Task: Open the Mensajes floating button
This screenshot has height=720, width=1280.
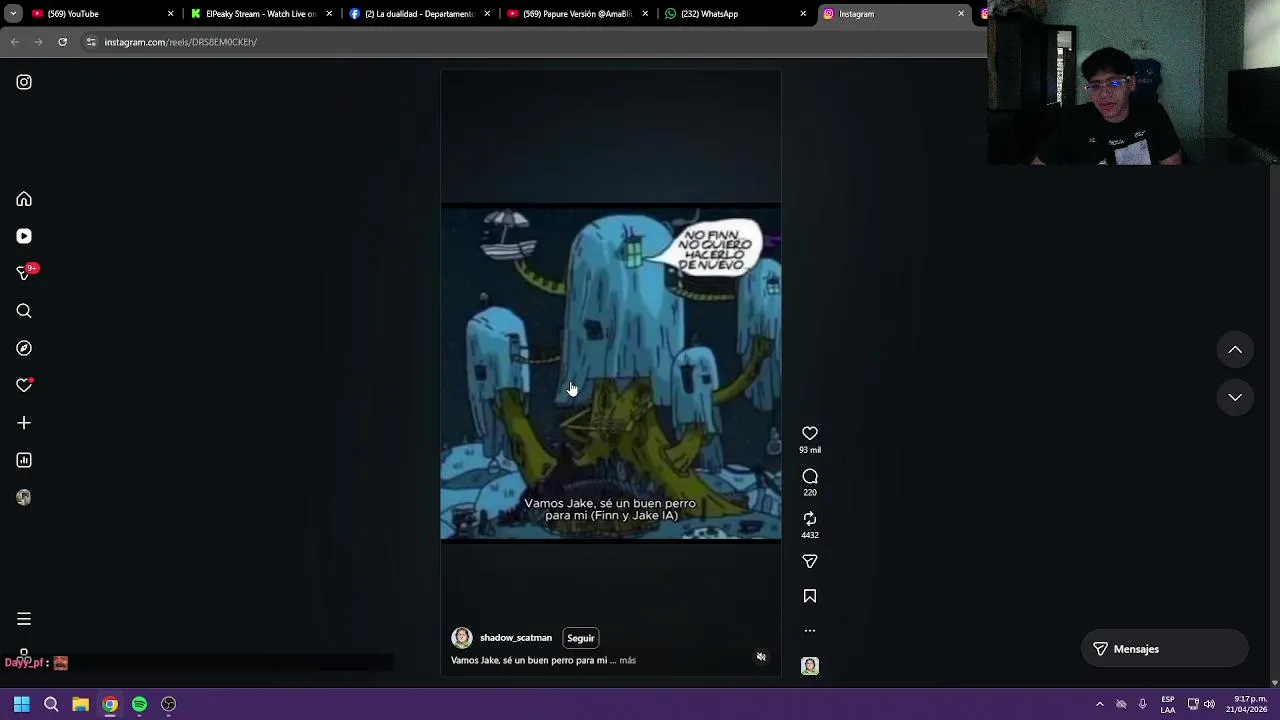Action: pos(1165,649)
